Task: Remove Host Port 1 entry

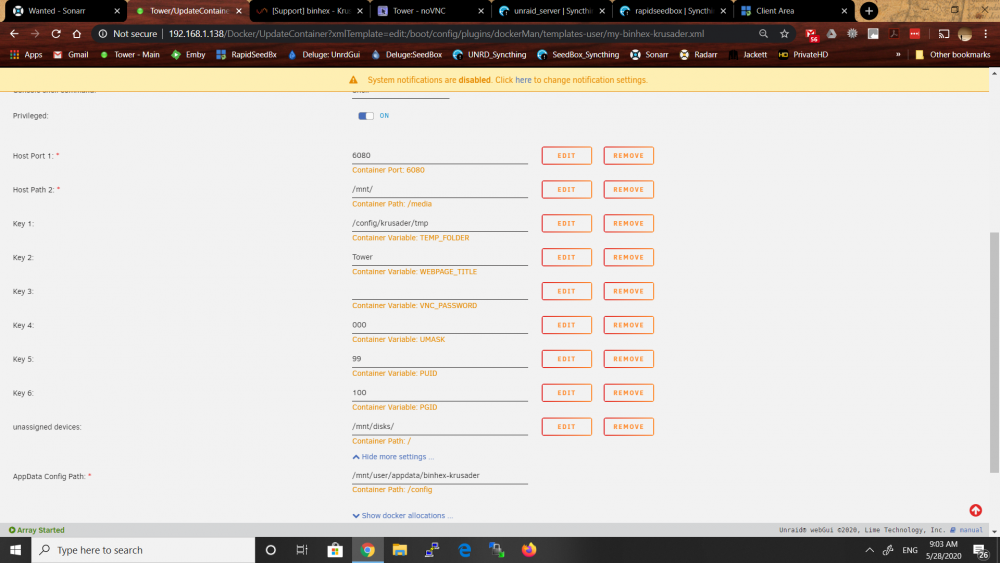Action: (x=628, y=156)
